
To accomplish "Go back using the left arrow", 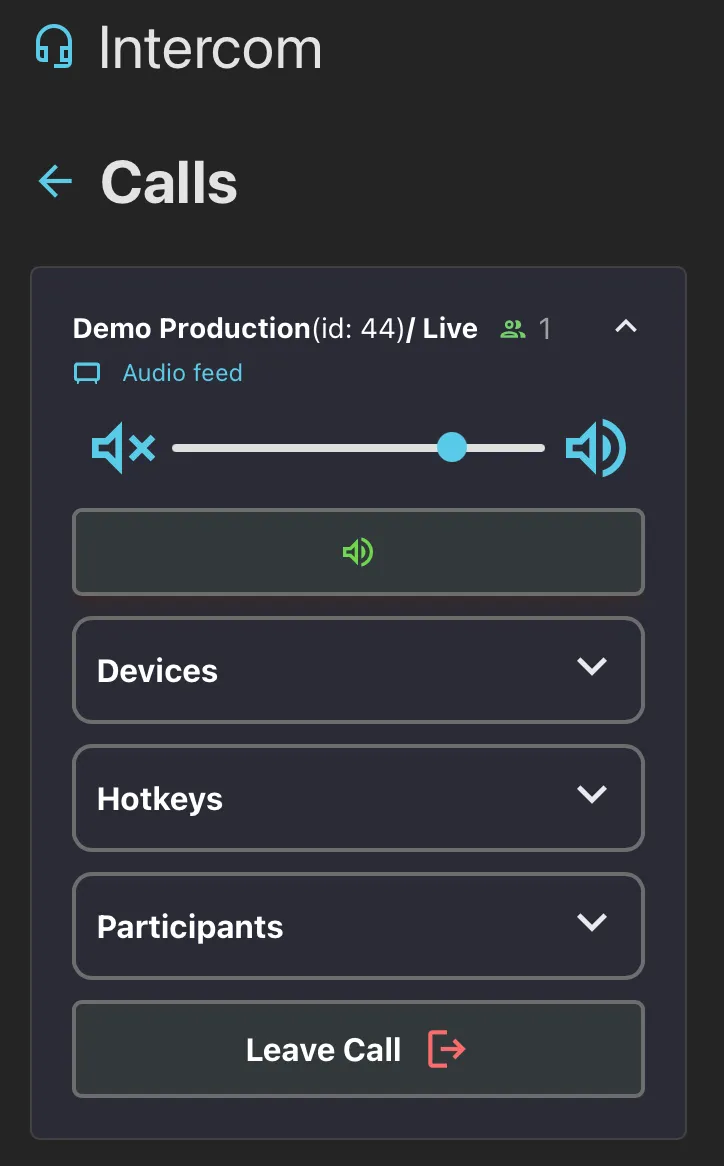I will coord(55,181).
